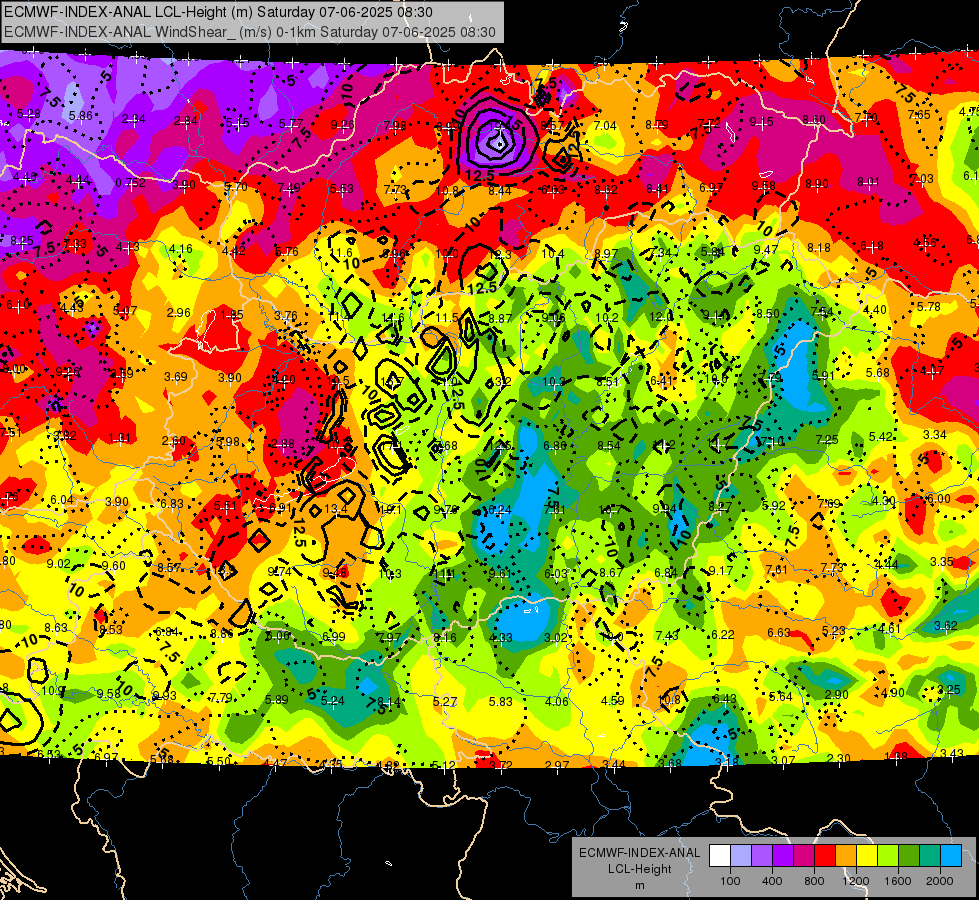The height and width of the screenshot is (900, 979).
Task: Click the wind shear value 3.35
Action: (x=942, y=561)
